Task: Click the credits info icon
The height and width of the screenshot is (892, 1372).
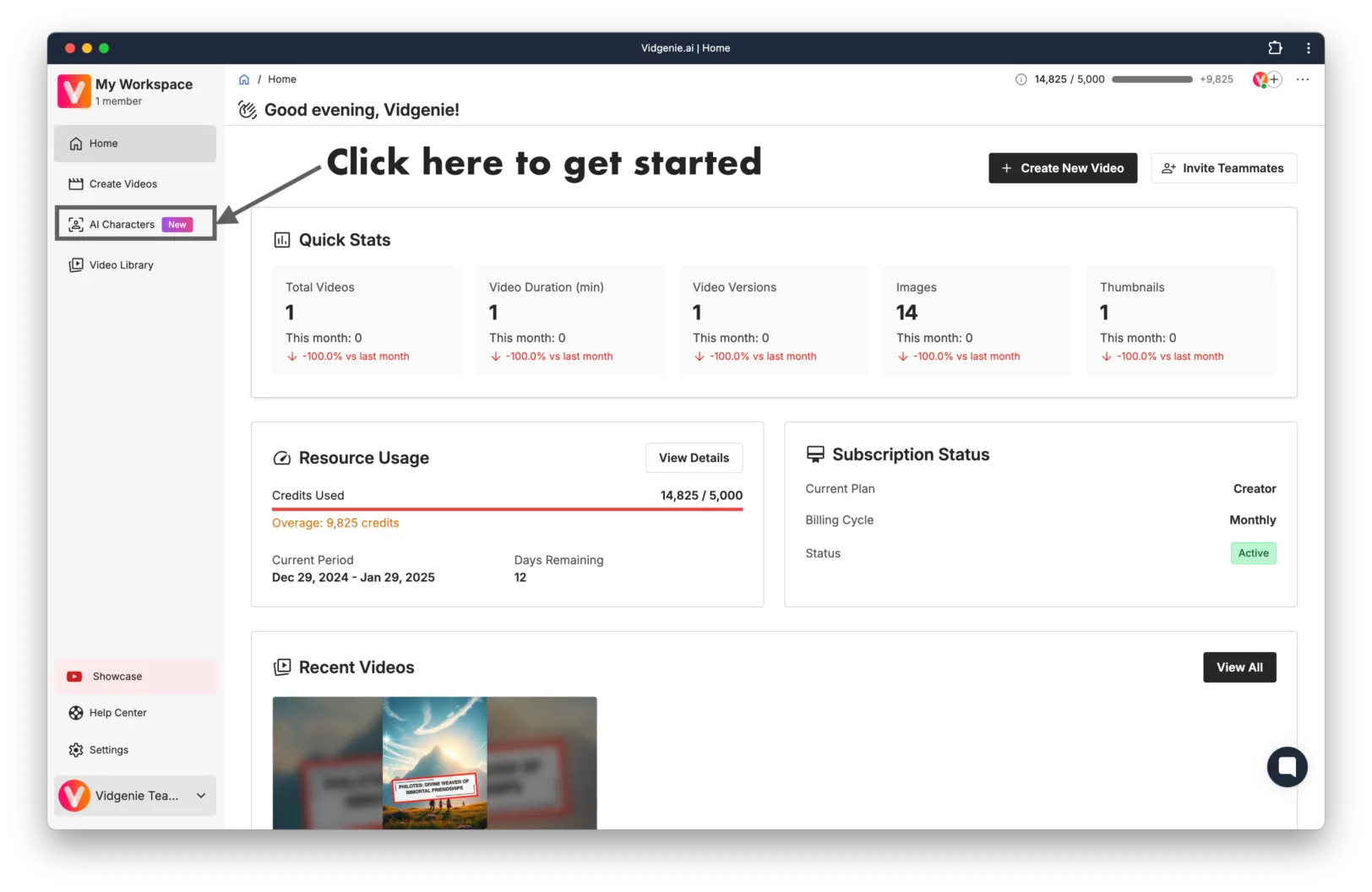Action: [1021, 79]
